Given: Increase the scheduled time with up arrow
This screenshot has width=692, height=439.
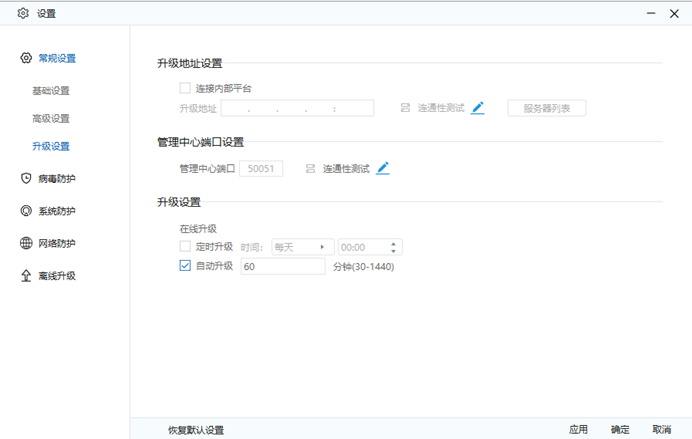Looking at the screenshot, I should click(394, 243).
